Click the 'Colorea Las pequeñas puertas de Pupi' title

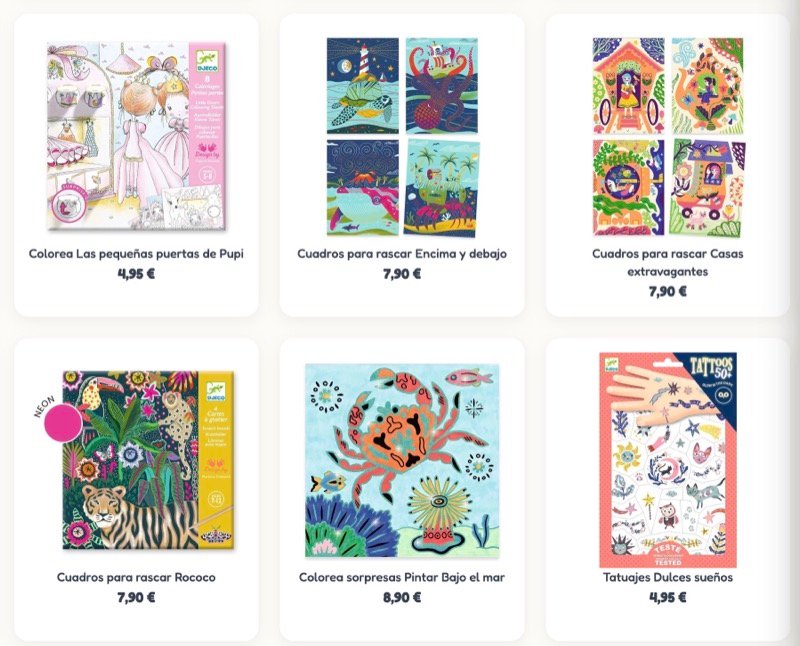pyautogui.click(x=136, y=254)
